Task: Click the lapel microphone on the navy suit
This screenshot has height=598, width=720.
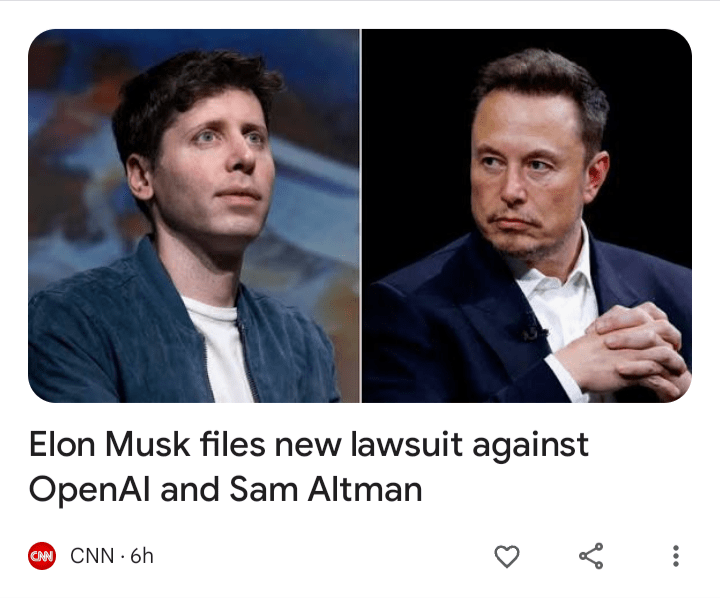Action: click(x=535, y=332)
